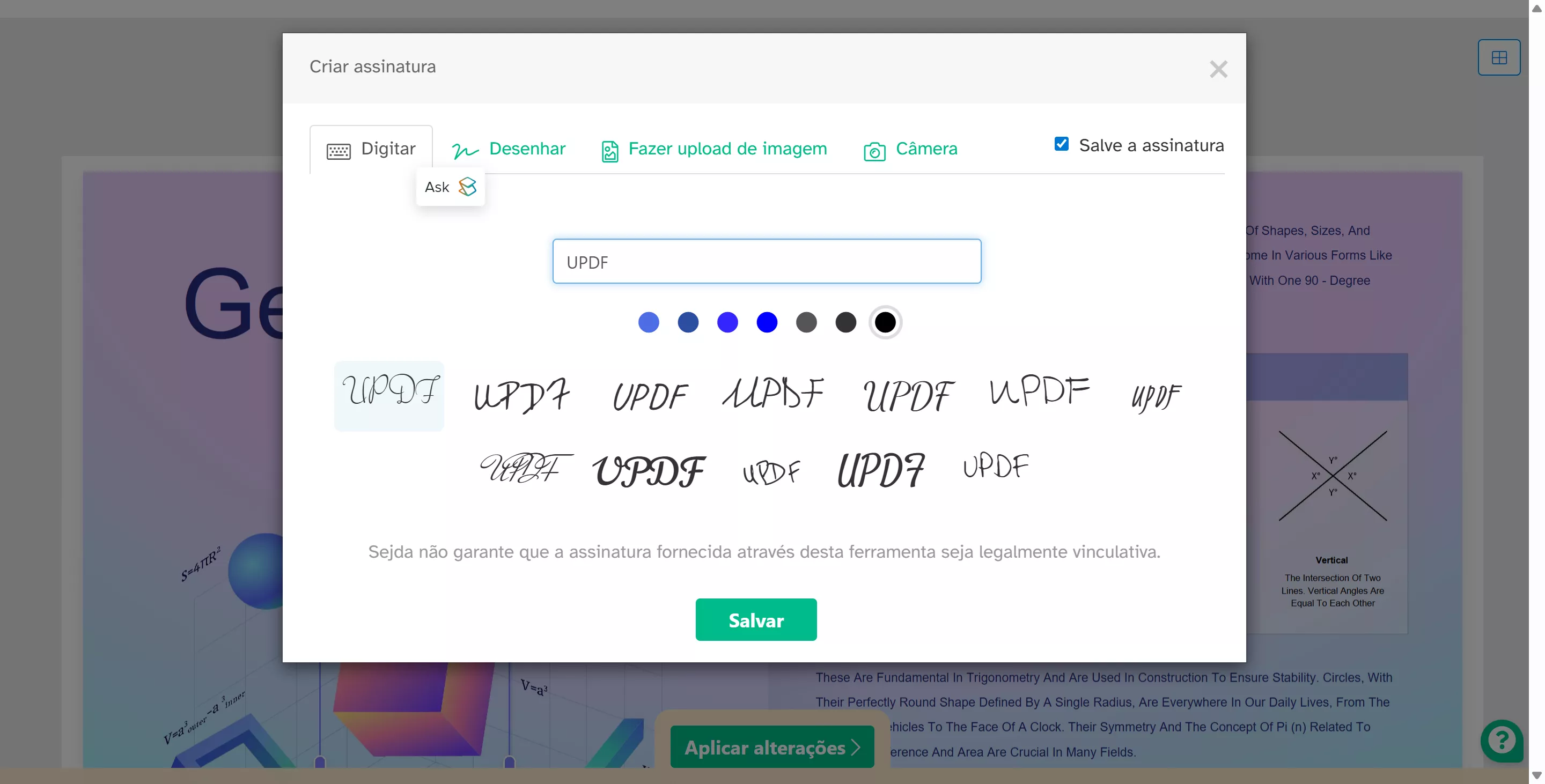Click the Câmera camera icon
Screen dimensions: 1545x784
[x=874, y=151]
